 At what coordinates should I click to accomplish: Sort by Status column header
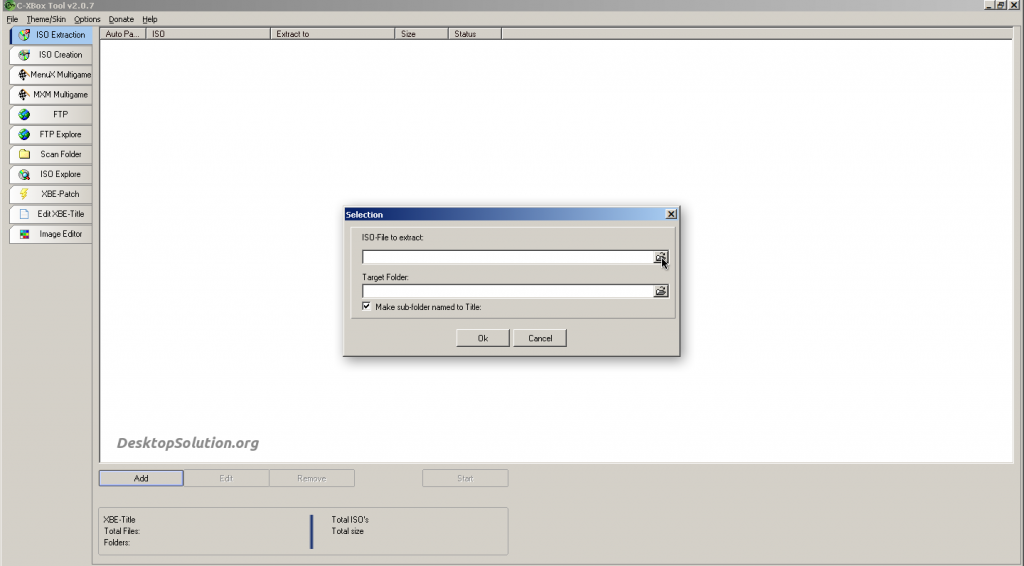tap(475, 34)
